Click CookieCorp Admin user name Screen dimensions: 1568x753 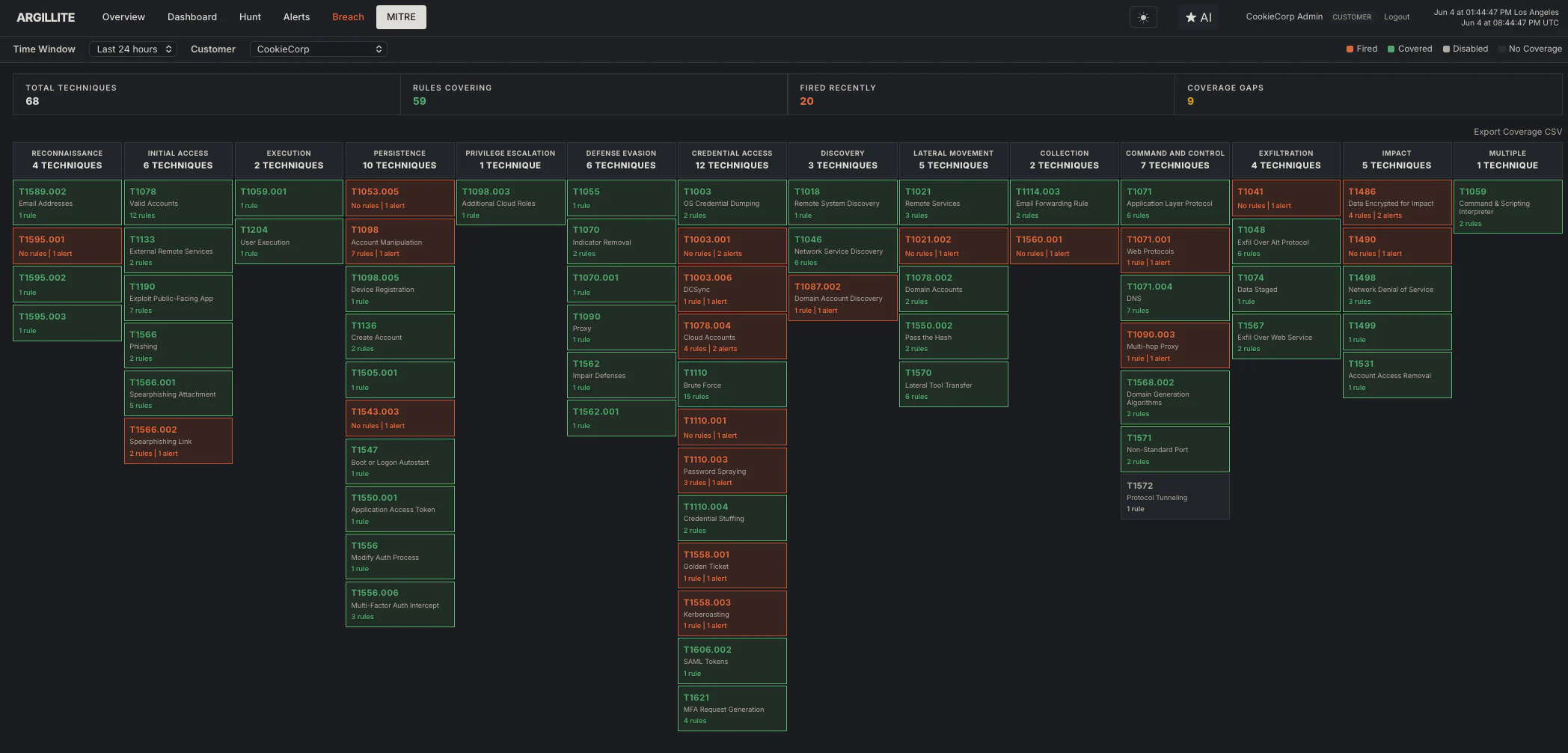[1284, 16]
